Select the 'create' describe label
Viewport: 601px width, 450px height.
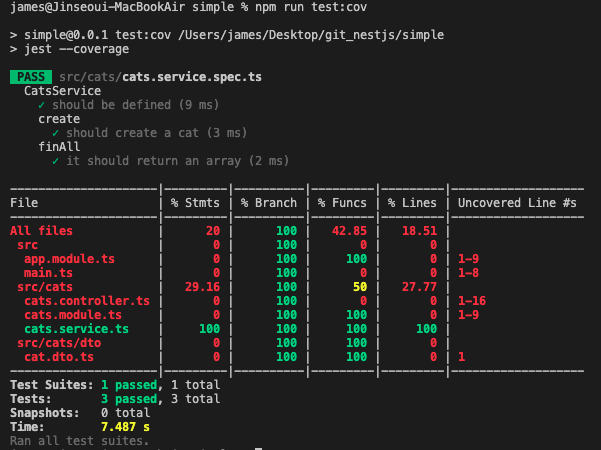pos(59,119)
